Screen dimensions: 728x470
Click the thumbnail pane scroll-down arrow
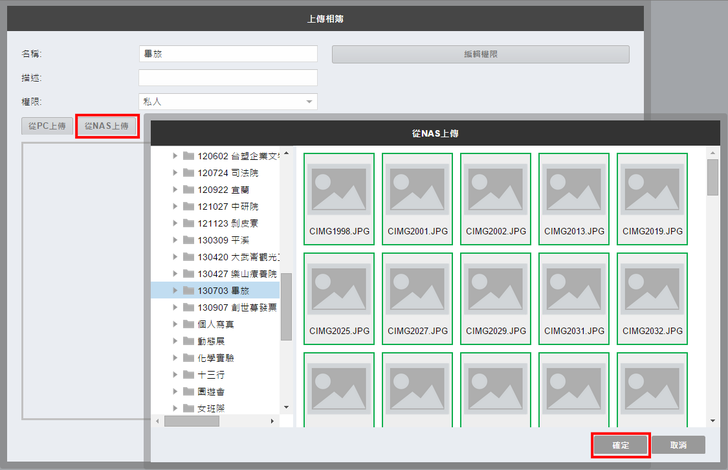pos(712,421)
